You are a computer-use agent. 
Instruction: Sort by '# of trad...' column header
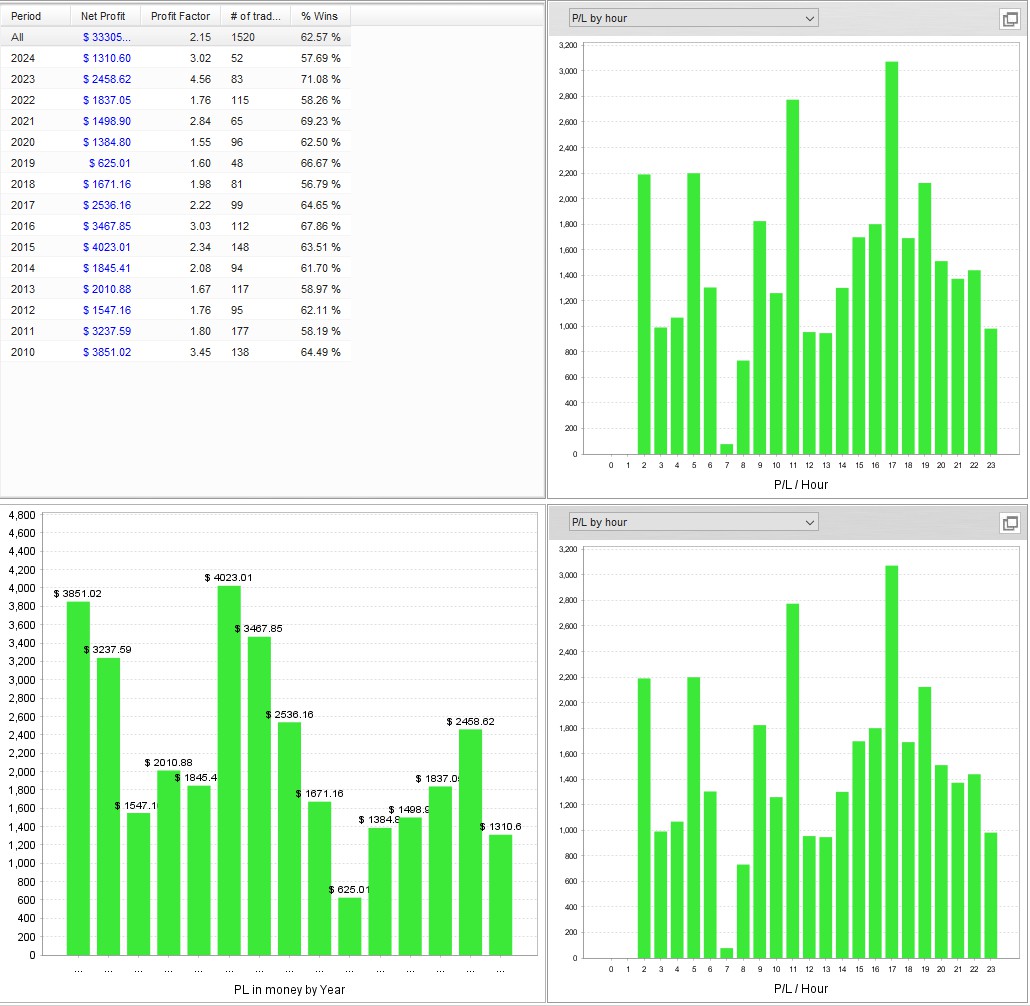(255, 16)
